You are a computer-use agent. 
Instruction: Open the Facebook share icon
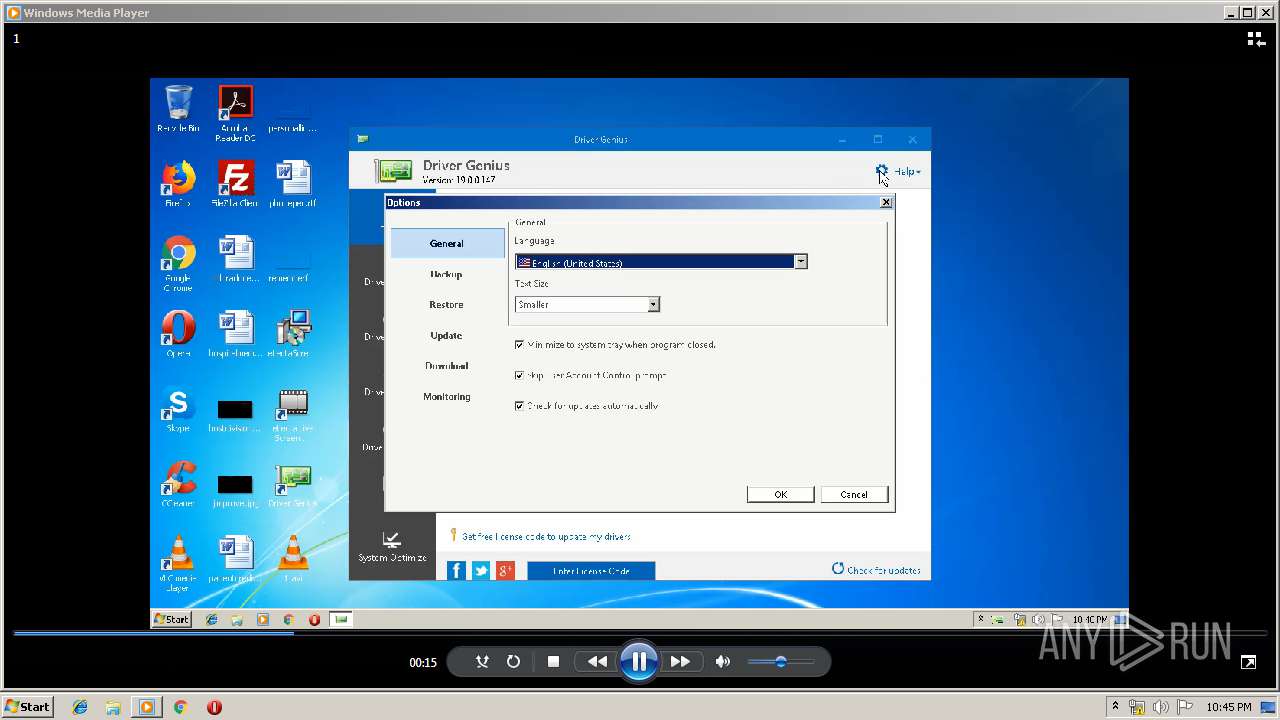click(x=456, y=570)
